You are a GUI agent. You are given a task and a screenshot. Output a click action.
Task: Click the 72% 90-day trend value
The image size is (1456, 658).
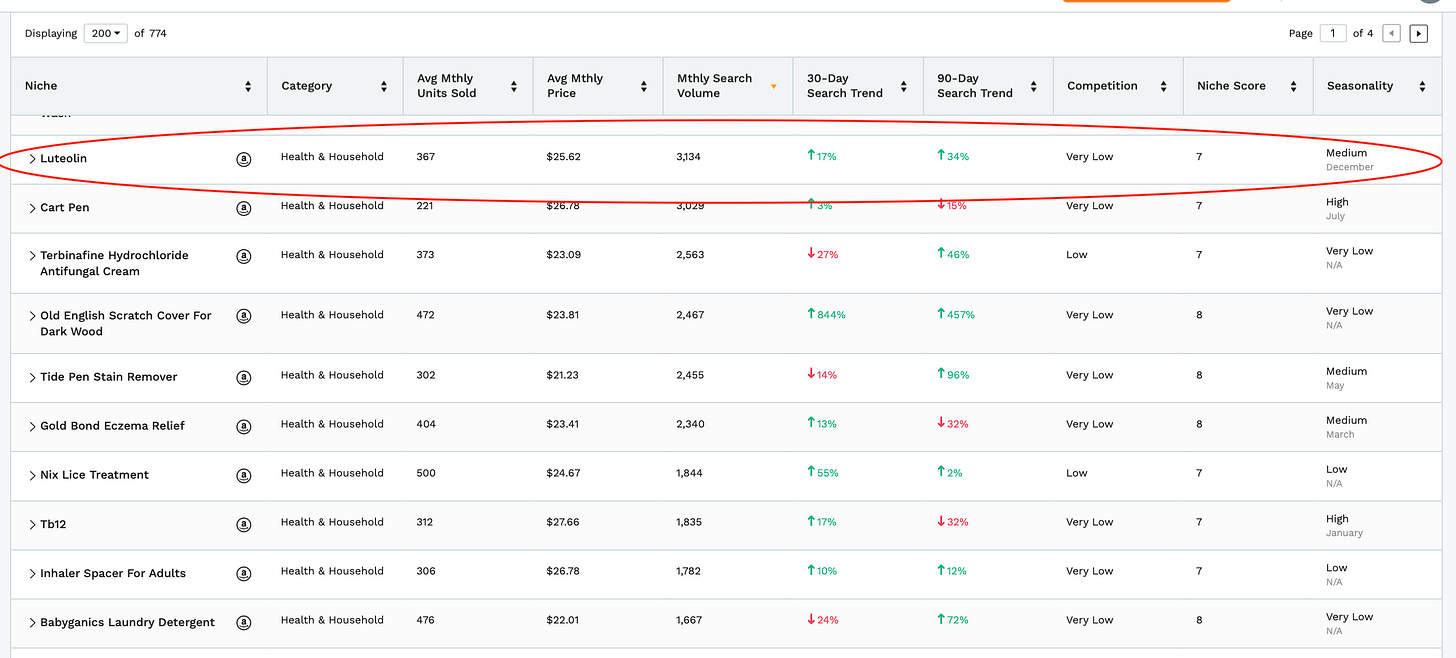click(x=953, y=620)
